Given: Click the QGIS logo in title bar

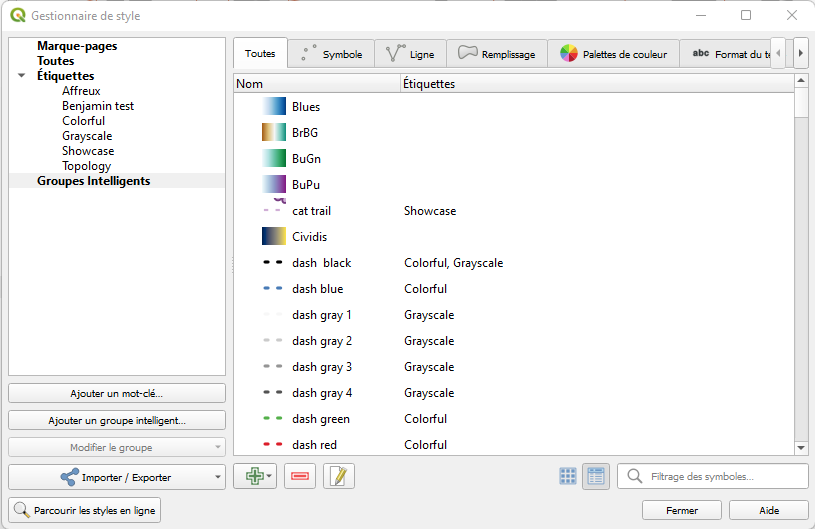Looking at the screenshot, I should 18,15.
